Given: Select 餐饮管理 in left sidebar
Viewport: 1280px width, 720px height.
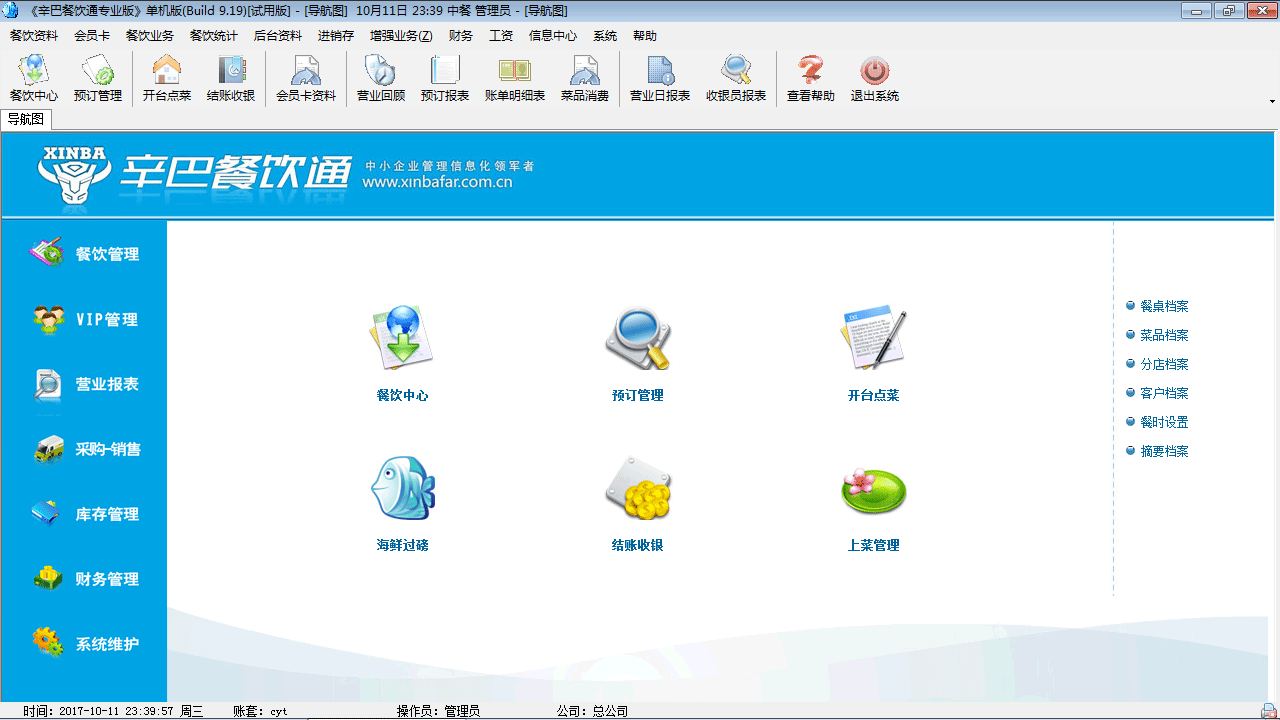Looking at the screenshot, I should (84, 254).
